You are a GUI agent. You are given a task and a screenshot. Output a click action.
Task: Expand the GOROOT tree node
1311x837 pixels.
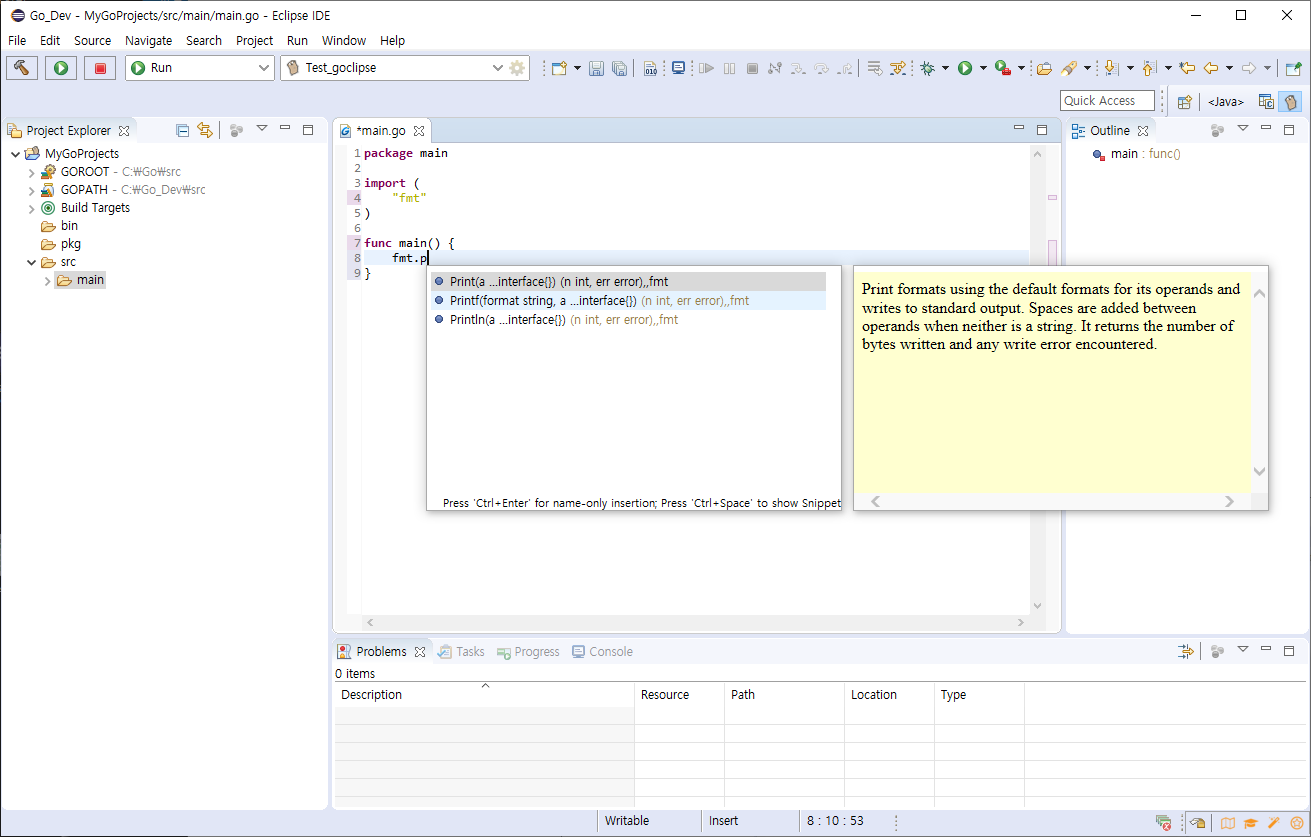point(31,172)
